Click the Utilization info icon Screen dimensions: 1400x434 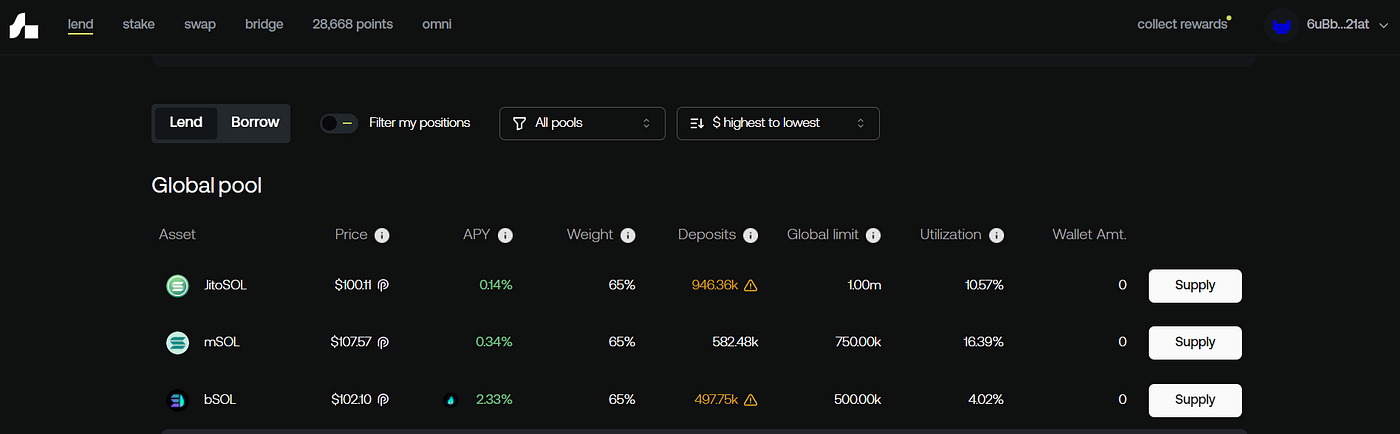pyautogui.click(x=996, y=235)
